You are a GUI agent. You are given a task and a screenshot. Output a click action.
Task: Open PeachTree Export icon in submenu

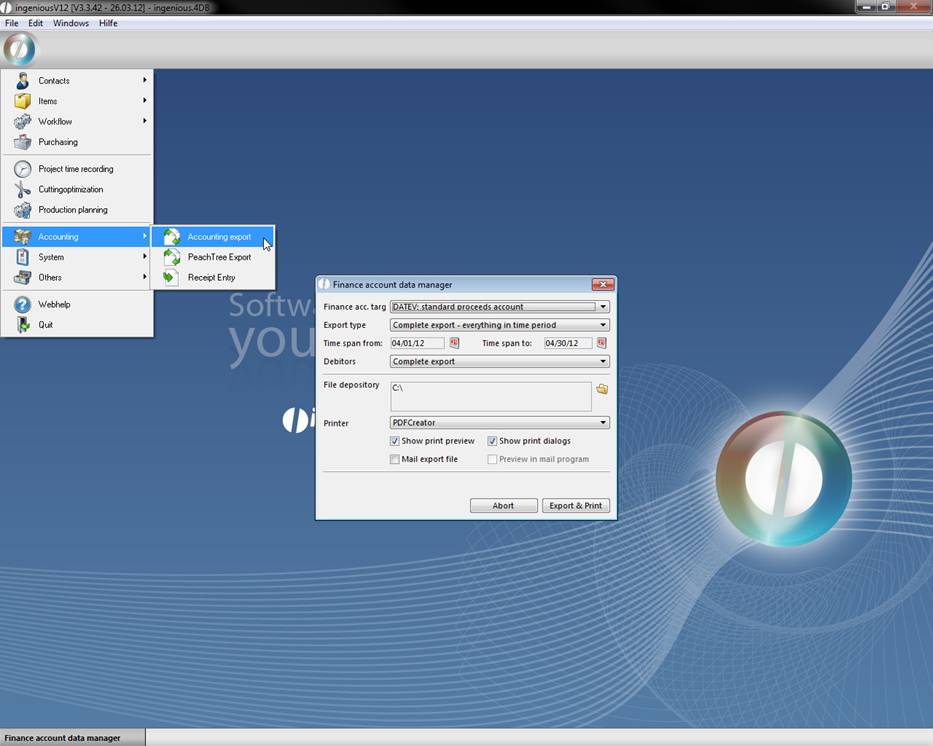click(x=172, y=257)
